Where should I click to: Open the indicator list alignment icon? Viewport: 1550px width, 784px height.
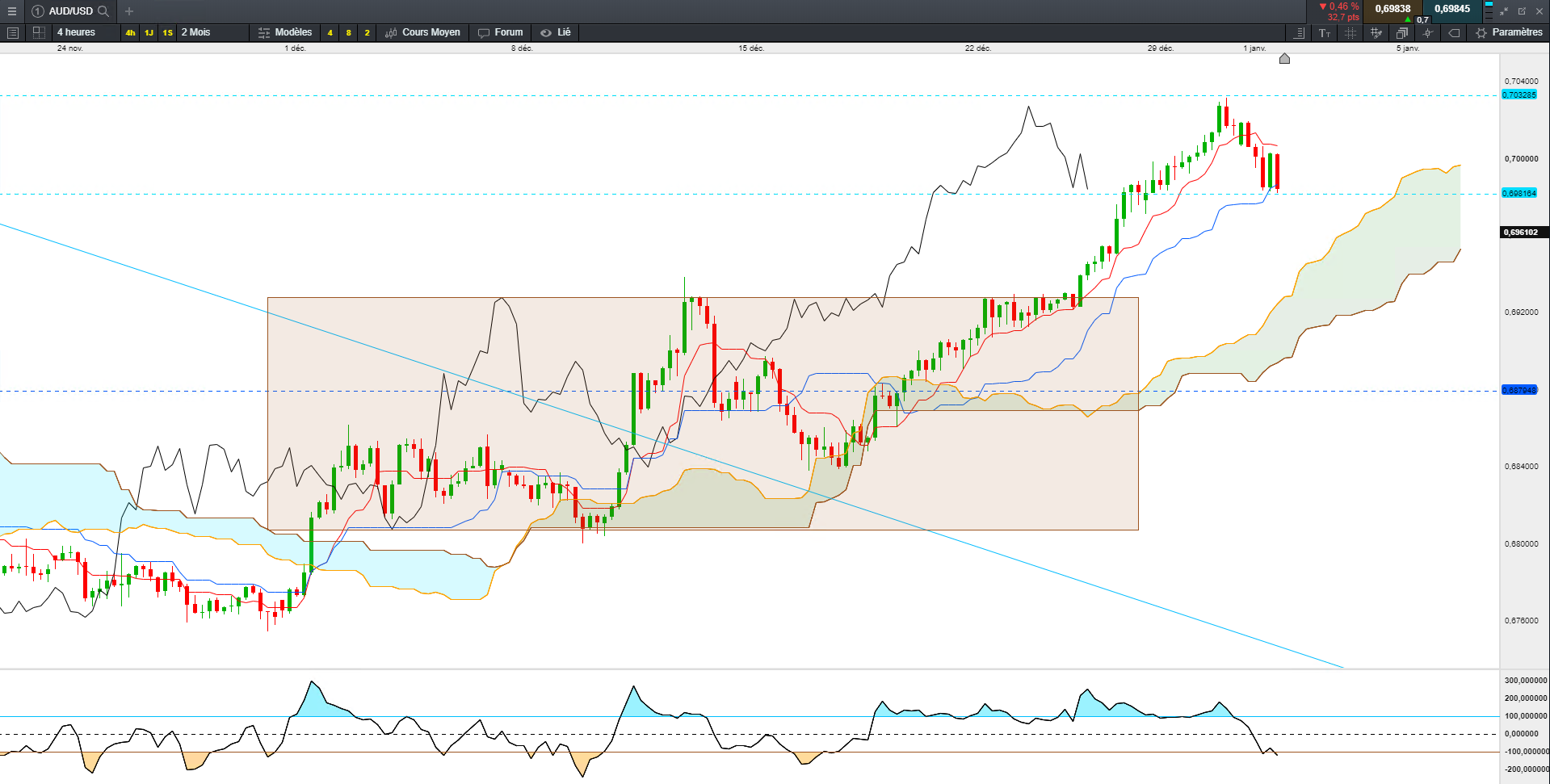click(x=1299, y=33)
